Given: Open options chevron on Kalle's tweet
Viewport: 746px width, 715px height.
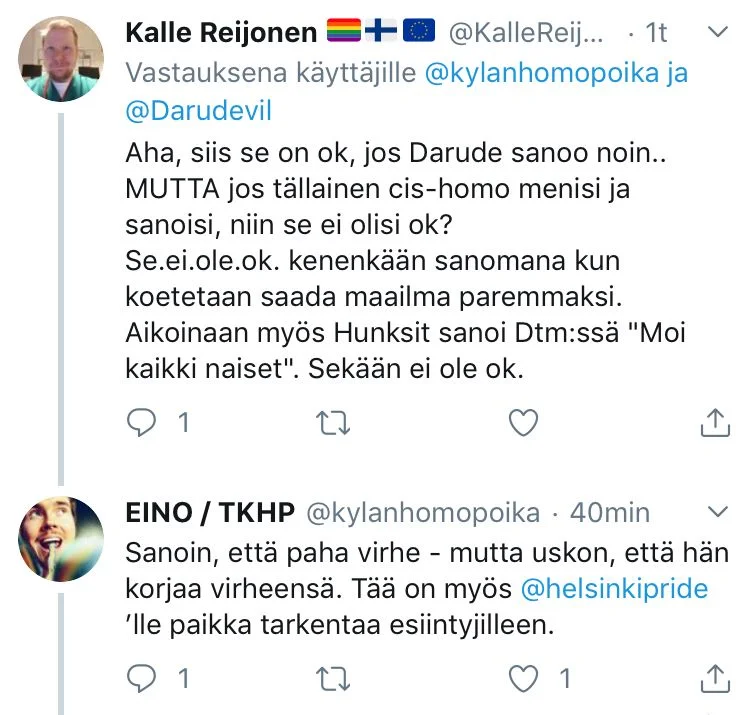Looking at the screenshot, I should pos(717,33).
